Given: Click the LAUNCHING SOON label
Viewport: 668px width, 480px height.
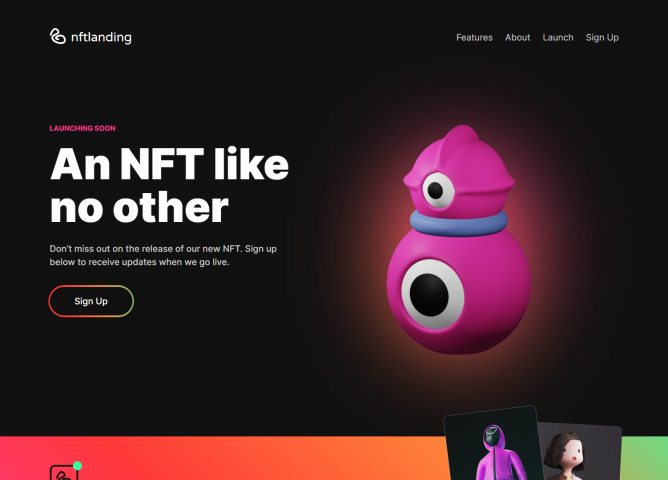Looking at the screenshot, I should pyautogui.click(x=83, y=128).
